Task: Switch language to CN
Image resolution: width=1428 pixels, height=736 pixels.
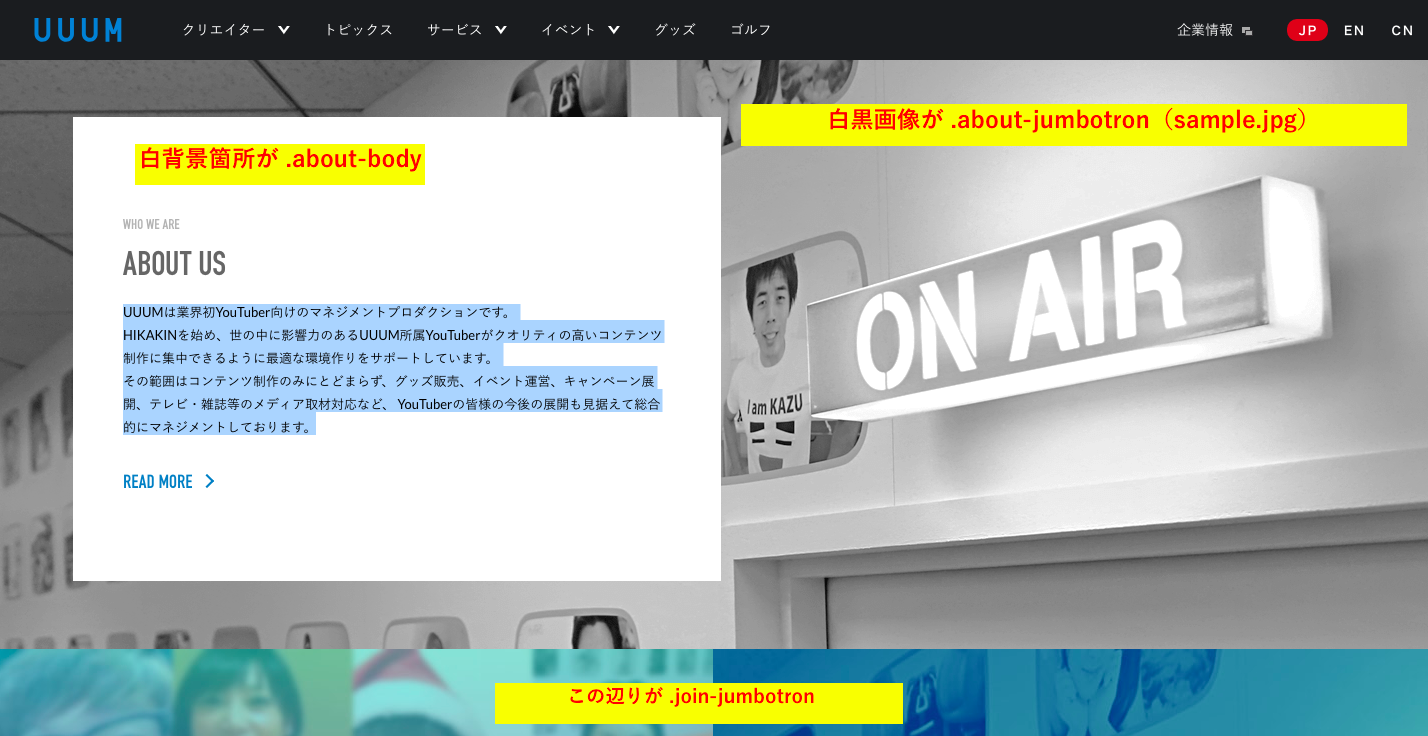Action: tap(1402, 30)
